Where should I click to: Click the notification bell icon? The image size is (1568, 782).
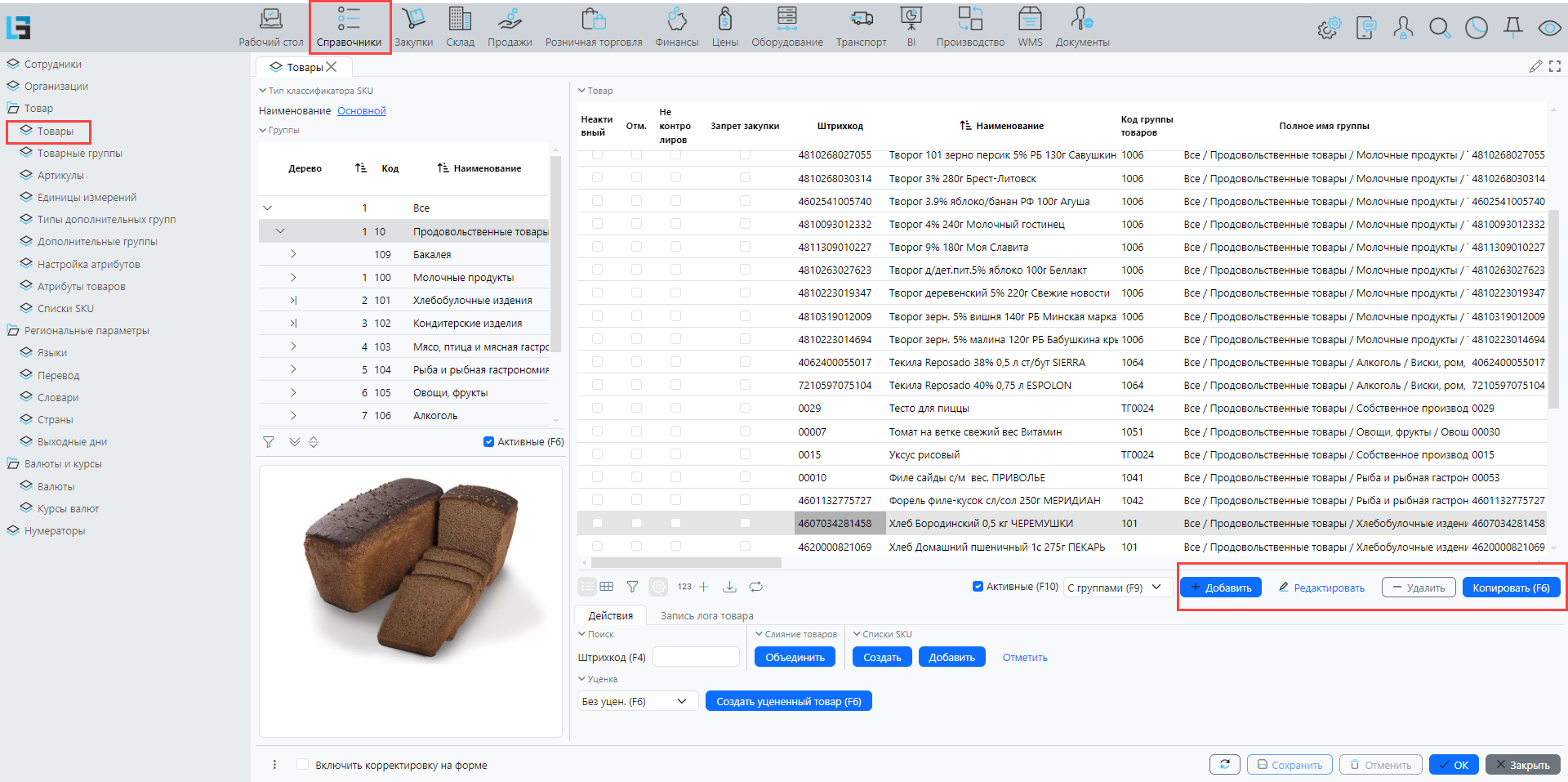pyautogui.click(x=1512, y=28)
